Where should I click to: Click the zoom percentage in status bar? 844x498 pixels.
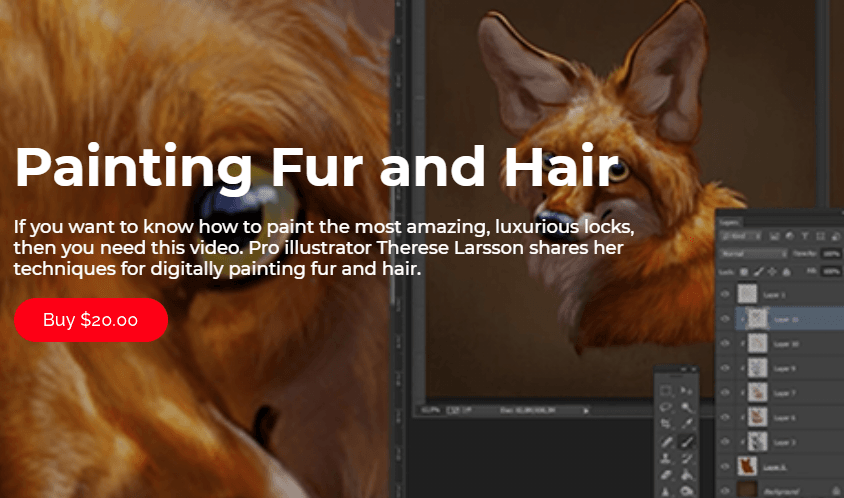pyautogui.click(x=430, y=411)
